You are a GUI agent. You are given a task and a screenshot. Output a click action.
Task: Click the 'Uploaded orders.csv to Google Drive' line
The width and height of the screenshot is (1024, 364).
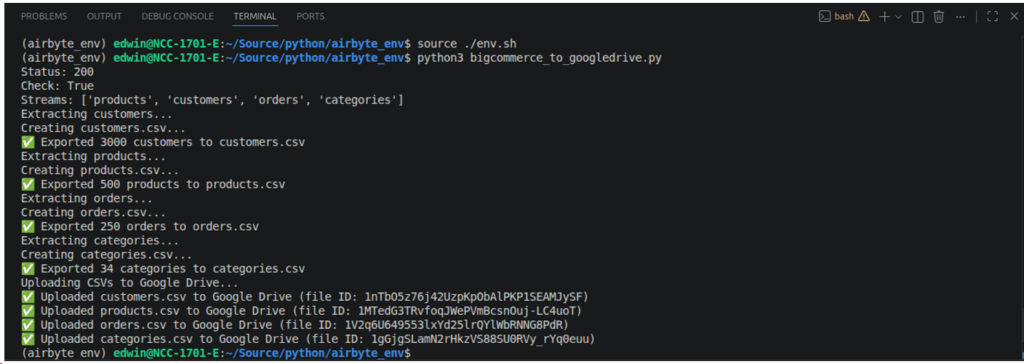click(x=296, y=325)
